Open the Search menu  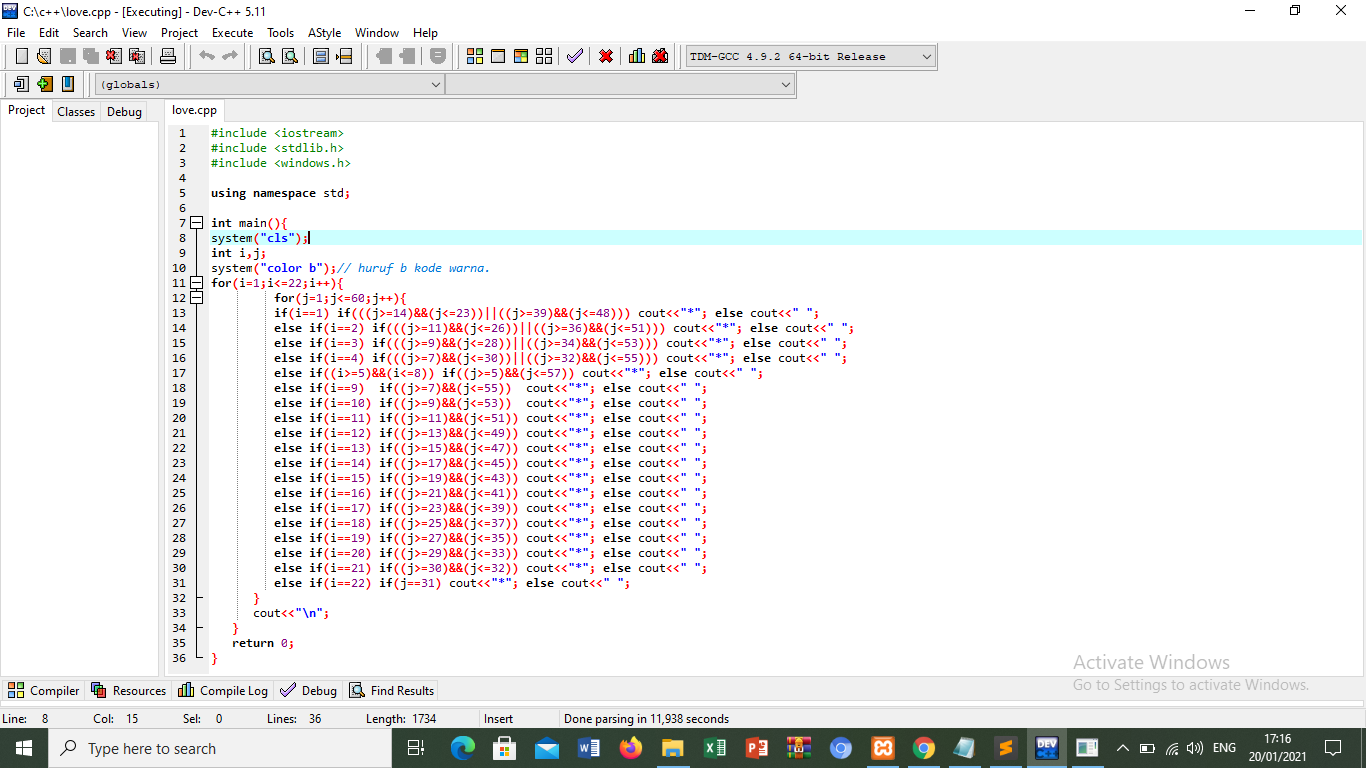(x=90, y=32)
